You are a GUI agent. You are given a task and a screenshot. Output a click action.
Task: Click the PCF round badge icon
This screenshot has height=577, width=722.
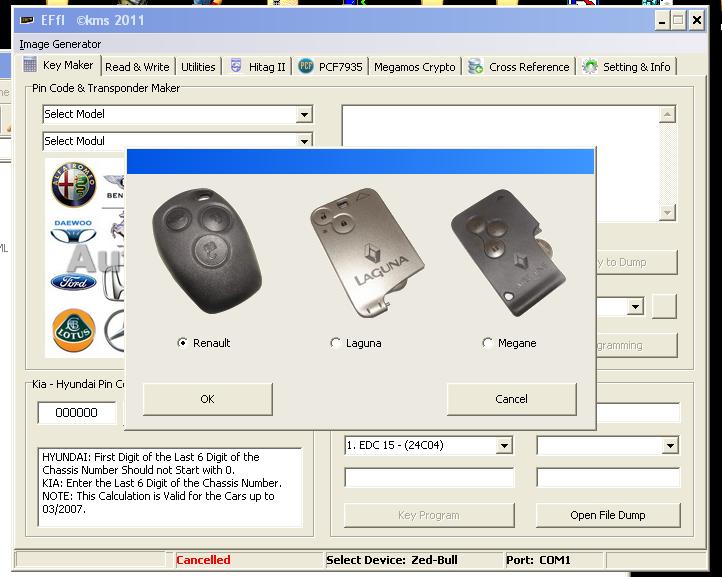pos(306,66)
